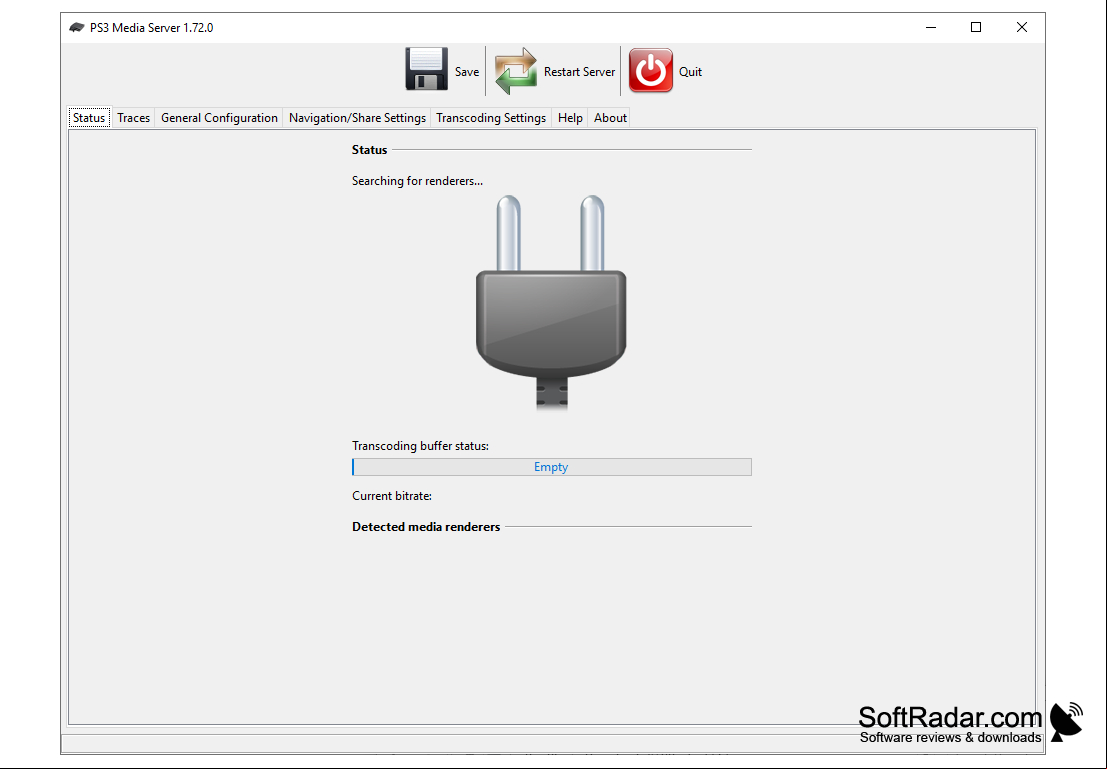
Task: Minimize the PS3 Media Server window
Action: coord(931,28)
